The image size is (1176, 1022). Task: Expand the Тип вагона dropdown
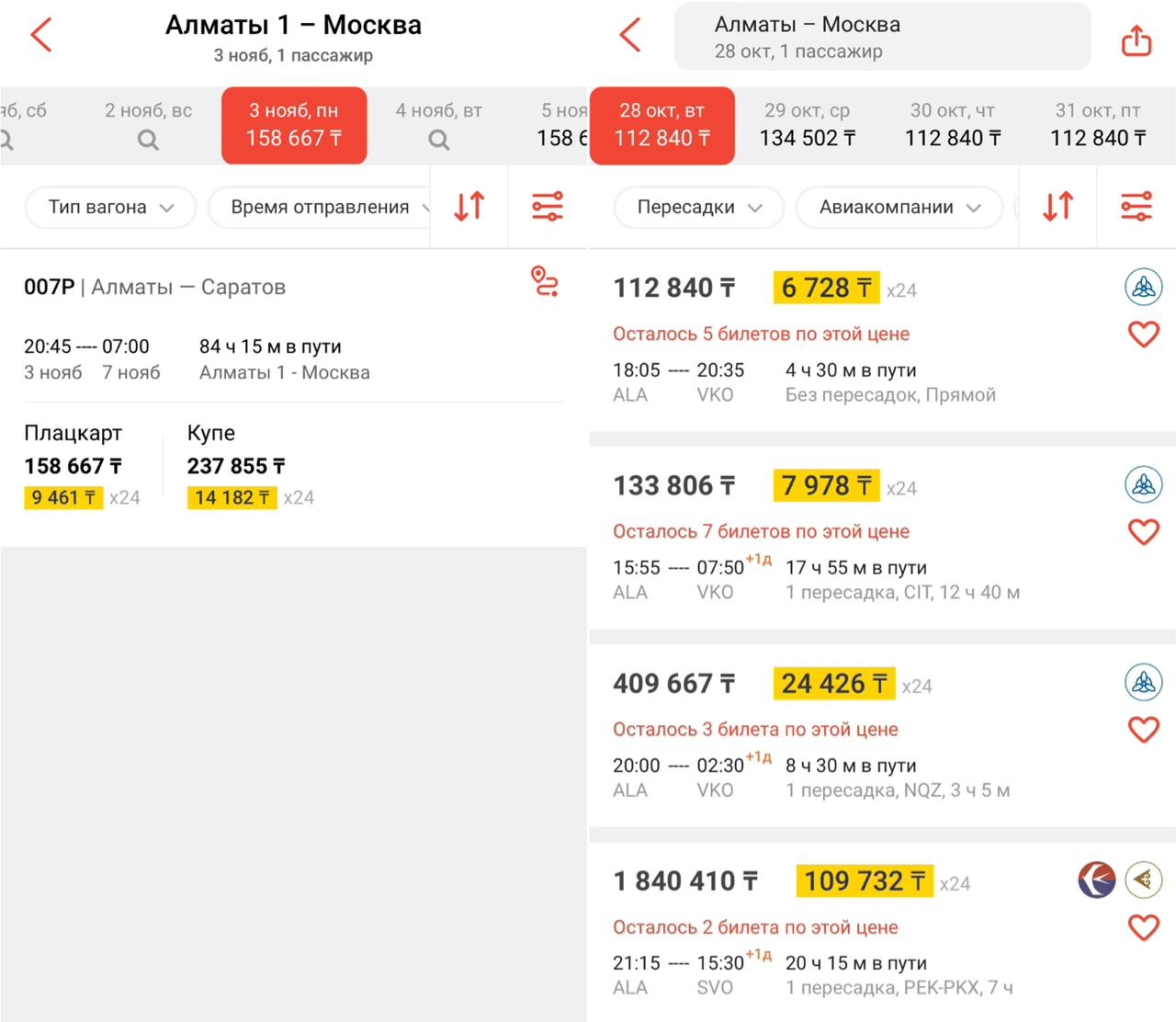[x=110, y=208]
